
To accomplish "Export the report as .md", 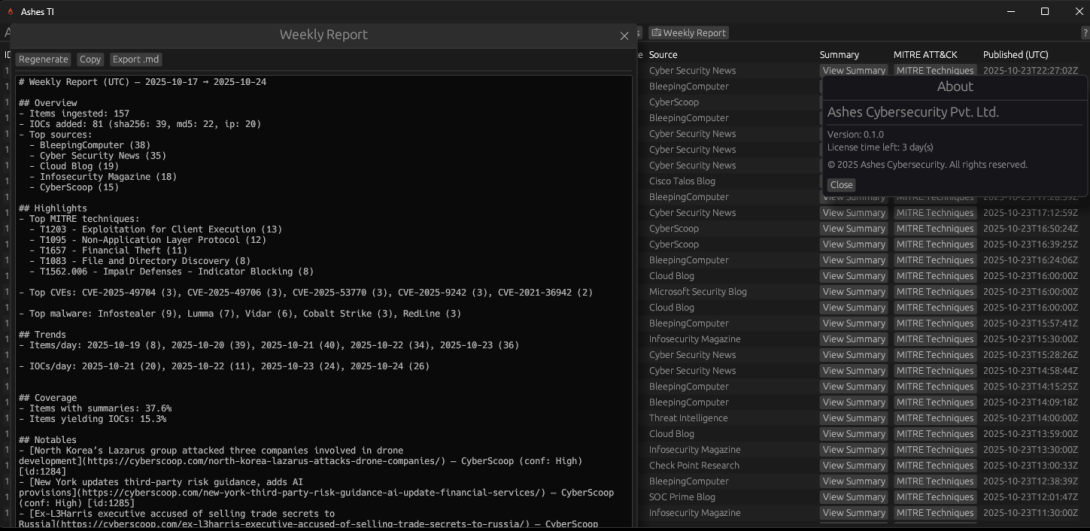I will [x=135, y=60].
